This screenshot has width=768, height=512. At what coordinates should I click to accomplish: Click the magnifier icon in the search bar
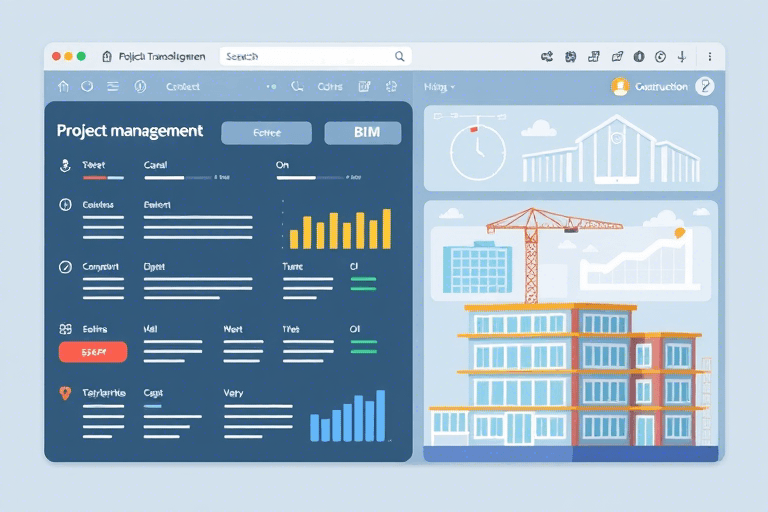tap(400, 57)
